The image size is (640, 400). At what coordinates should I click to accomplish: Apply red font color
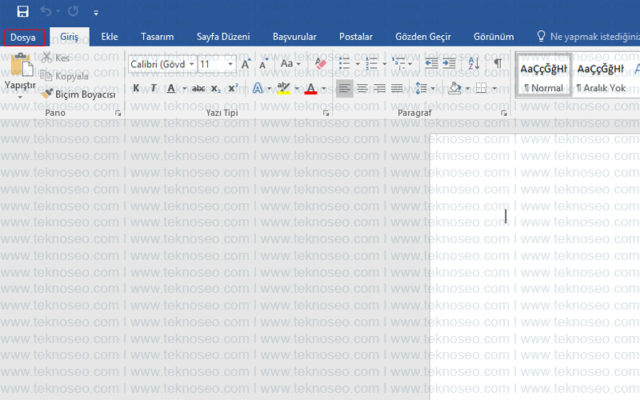tap(311, 88)
